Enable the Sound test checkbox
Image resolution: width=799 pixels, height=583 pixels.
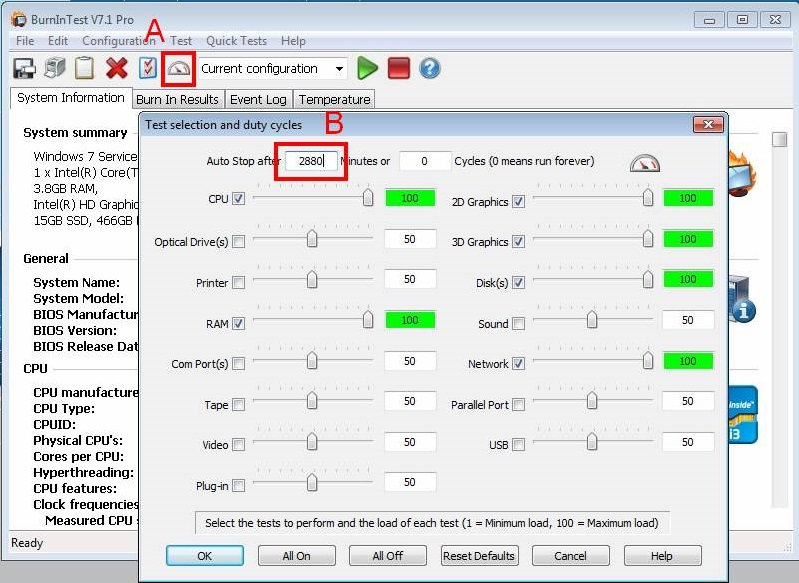(518, 323)
